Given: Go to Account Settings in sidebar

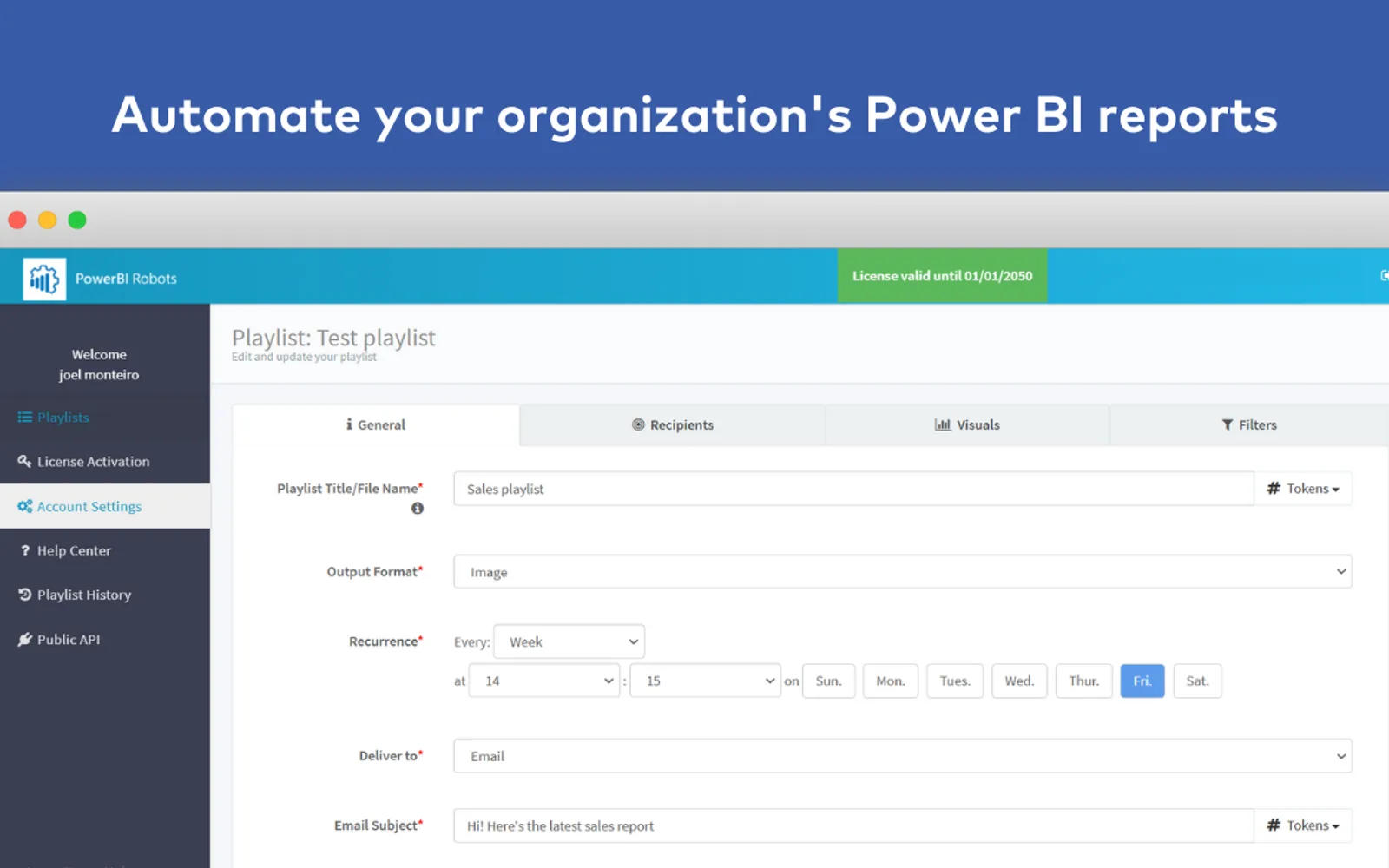Looking at the screenshot, I should pos(105,506).
